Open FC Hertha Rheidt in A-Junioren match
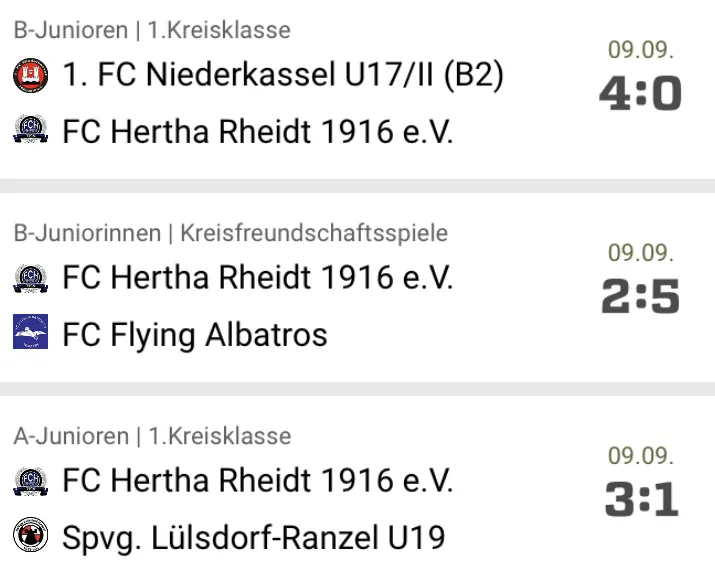This screenshot has height=583, width=715. click(x=258, y=480)
